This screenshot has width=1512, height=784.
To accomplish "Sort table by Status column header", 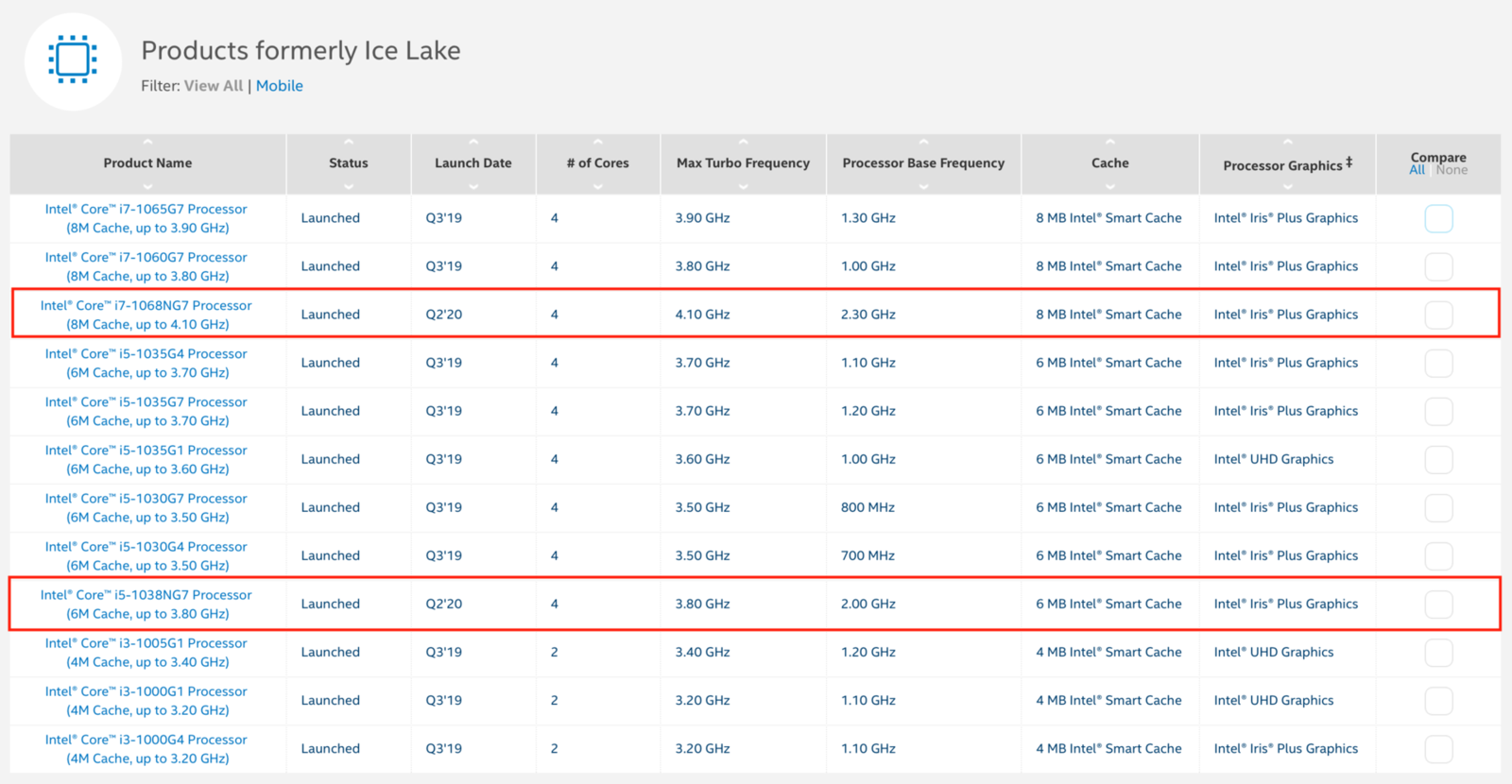I will [348, 163].
